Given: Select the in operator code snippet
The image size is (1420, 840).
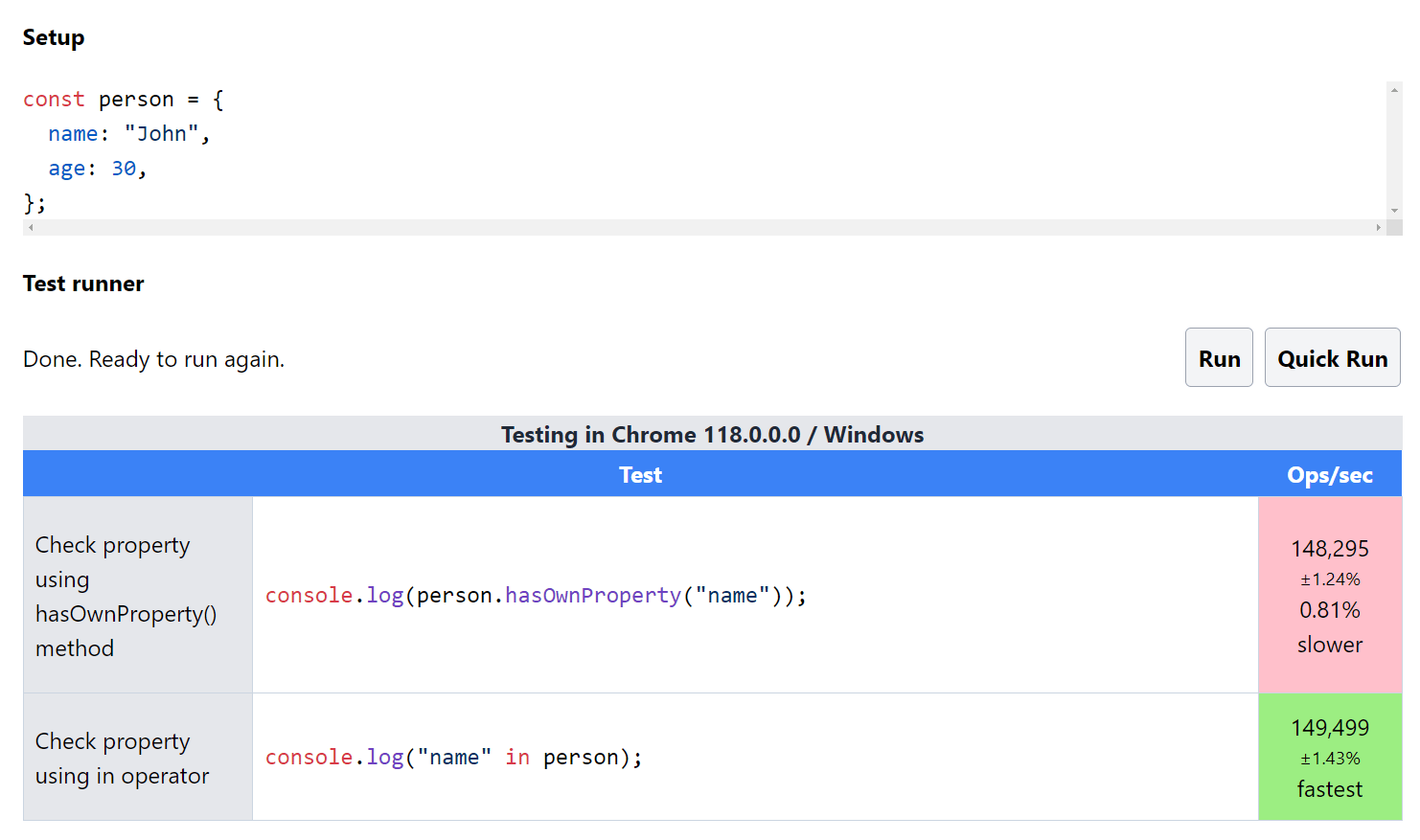Looking at the screenshot, I should click(x=452, y=756).
